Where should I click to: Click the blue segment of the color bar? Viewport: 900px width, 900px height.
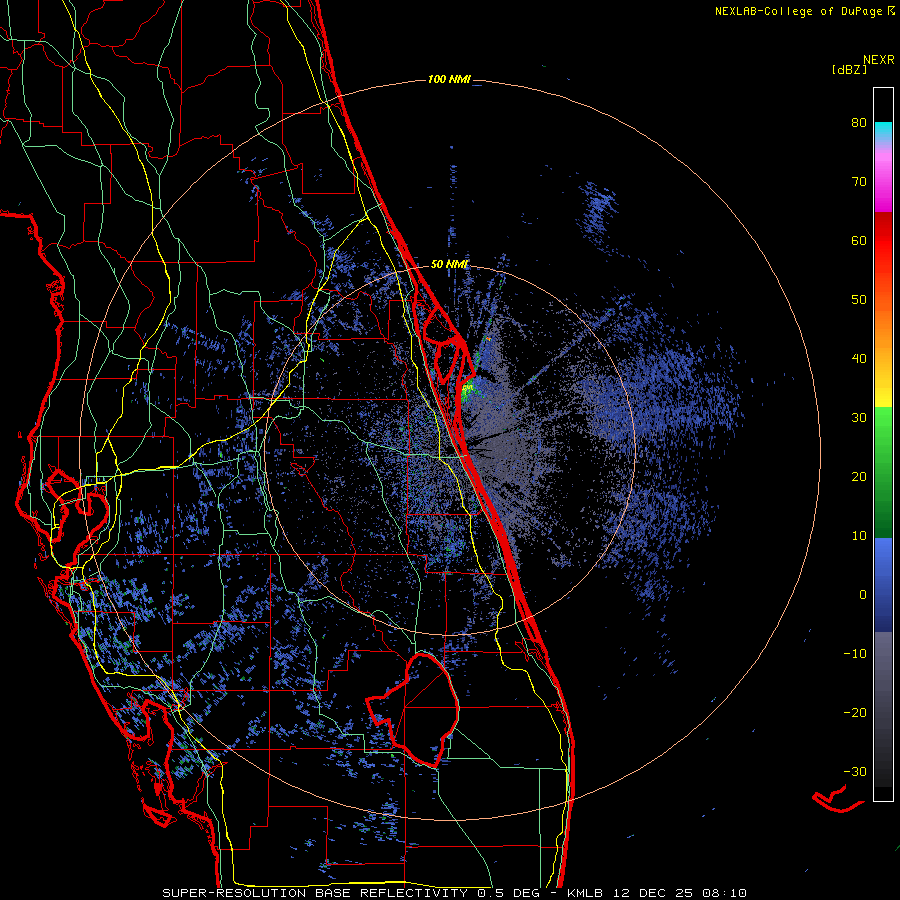coord(883,585)
